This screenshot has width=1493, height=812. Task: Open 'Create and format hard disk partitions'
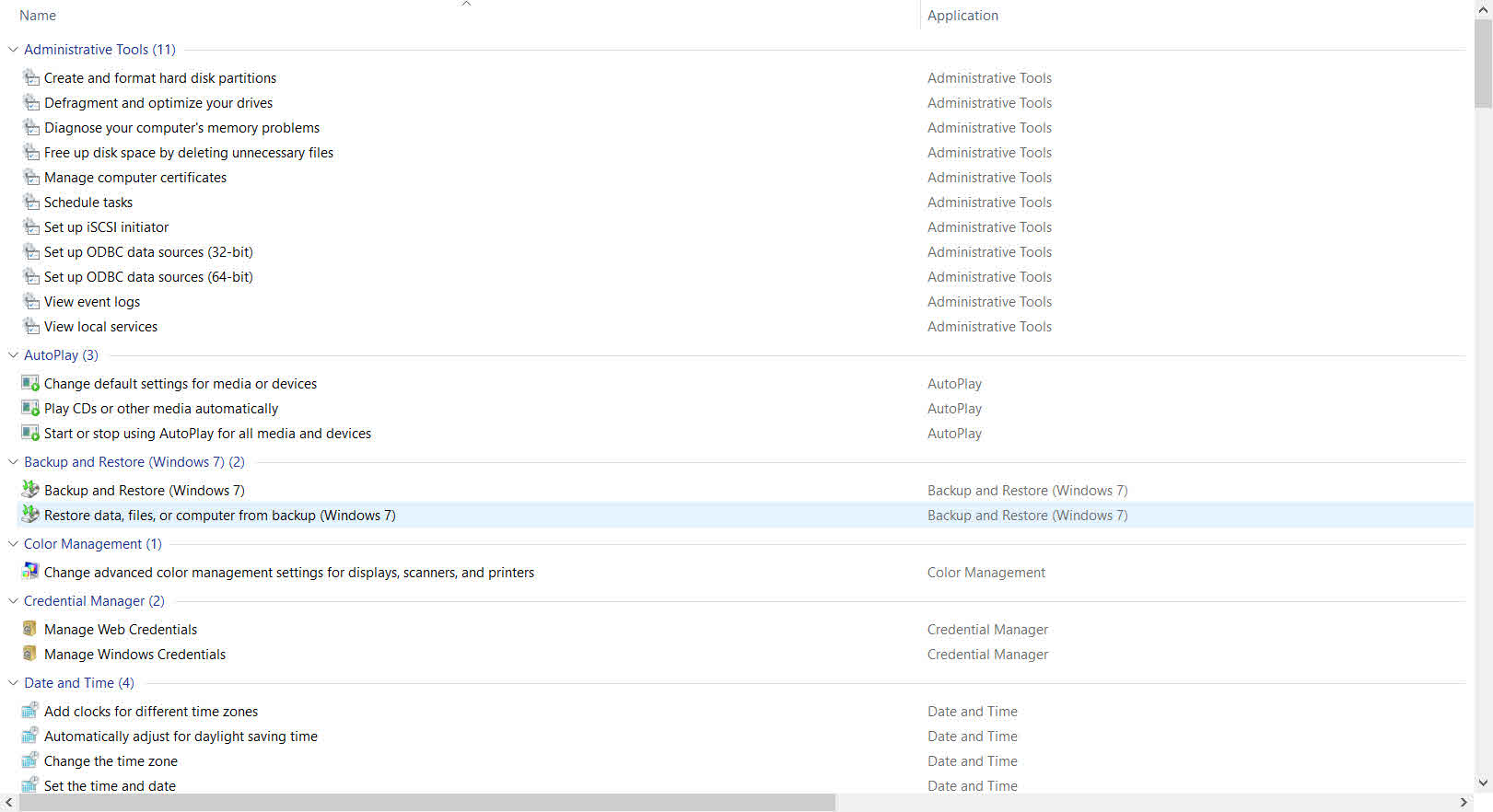[160, 78]
